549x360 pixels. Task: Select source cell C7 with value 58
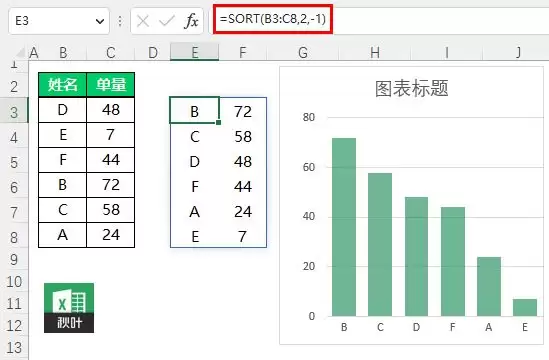(x=111, y=210)
